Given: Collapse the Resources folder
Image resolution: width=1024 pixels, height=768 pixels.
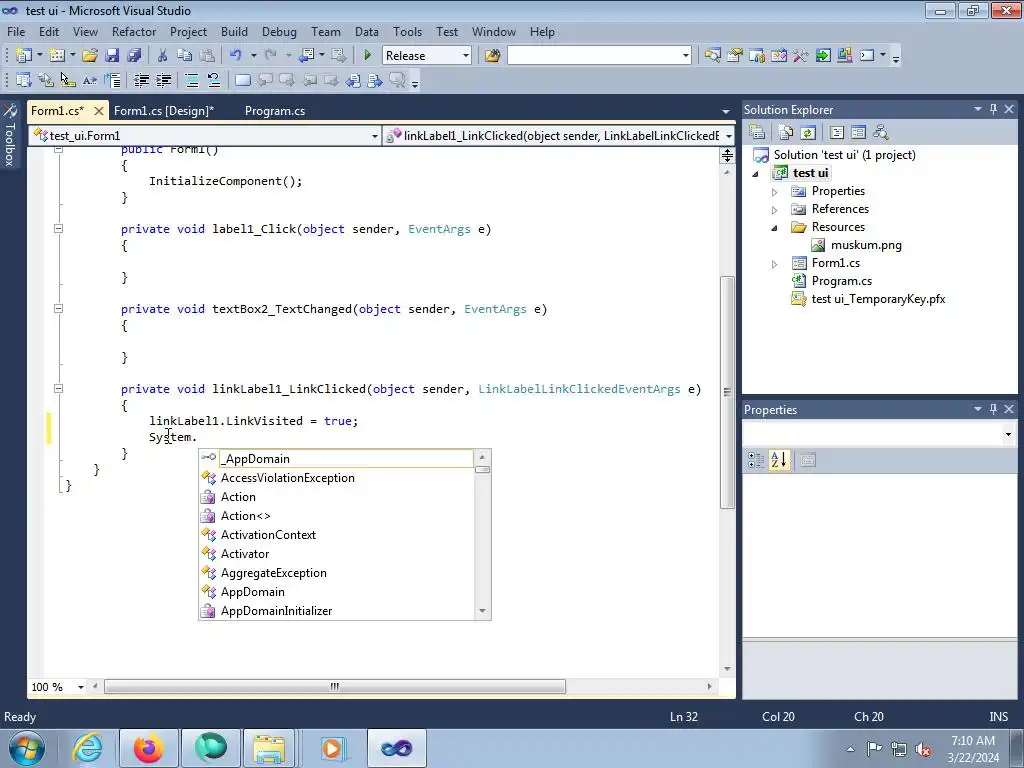Looking at the screenshot, I should (775, 228).
